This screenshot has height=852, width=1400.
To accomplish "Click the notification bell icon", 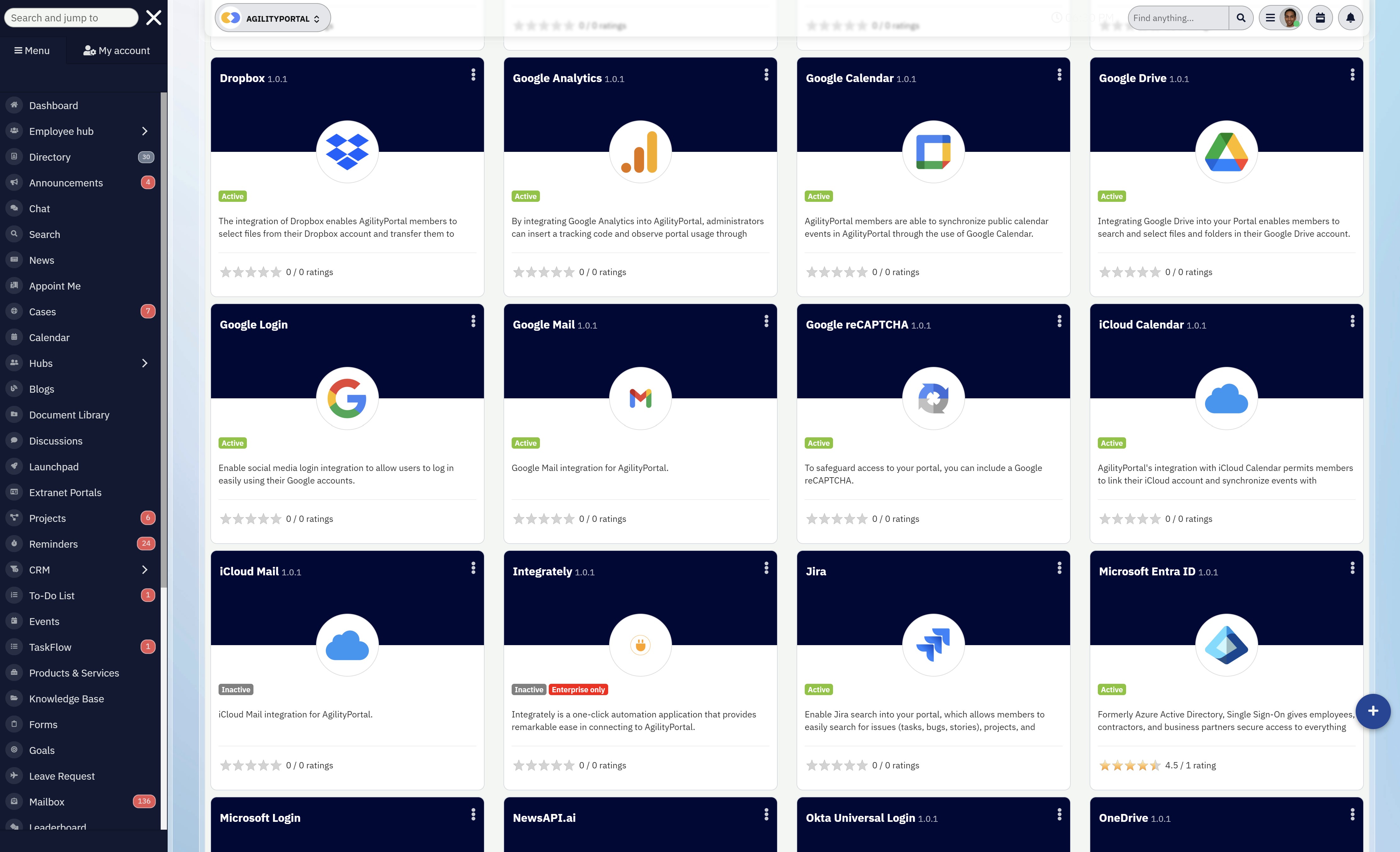I will 1350,18.
